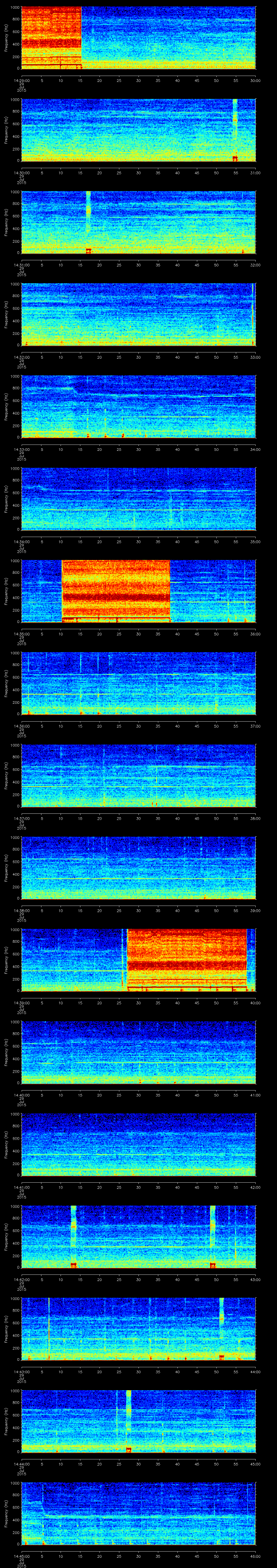The image size is (277, 1568).
Task: Click the 14:31:00 start time label
Action: coord(21,264)
